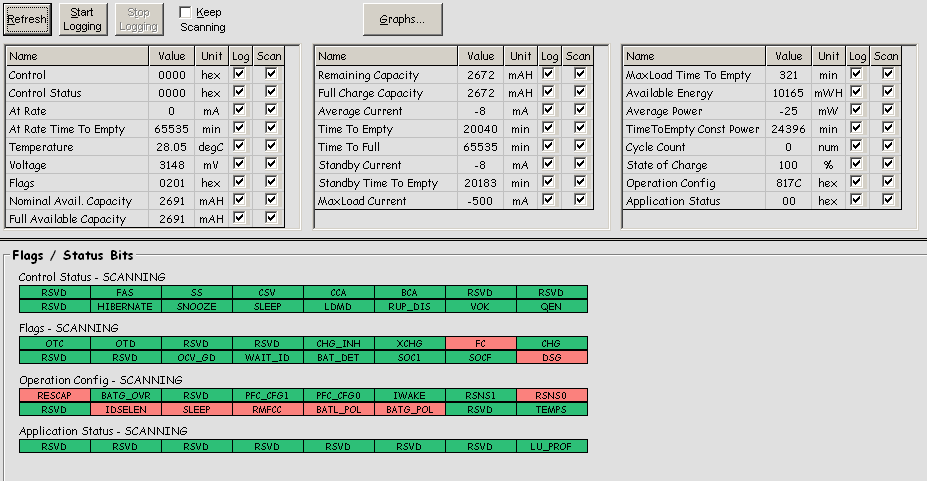Select the Voltage value 3148
Viewport: 927px width, 481px height.
[171, 165]
